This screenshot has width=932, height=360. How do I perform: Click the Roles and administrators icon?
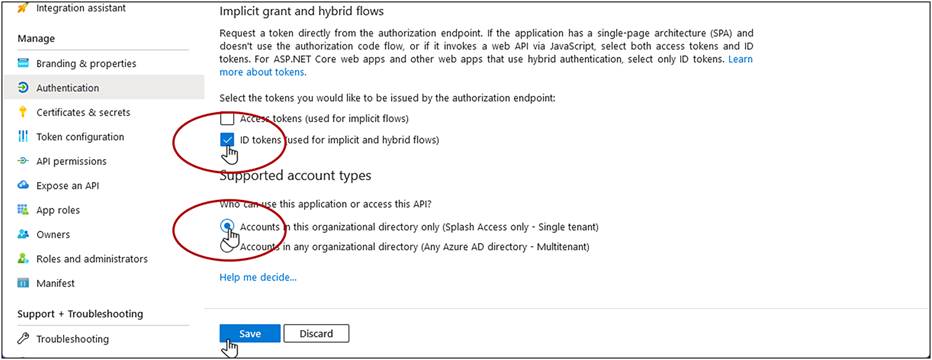click(x=23, y=258)
